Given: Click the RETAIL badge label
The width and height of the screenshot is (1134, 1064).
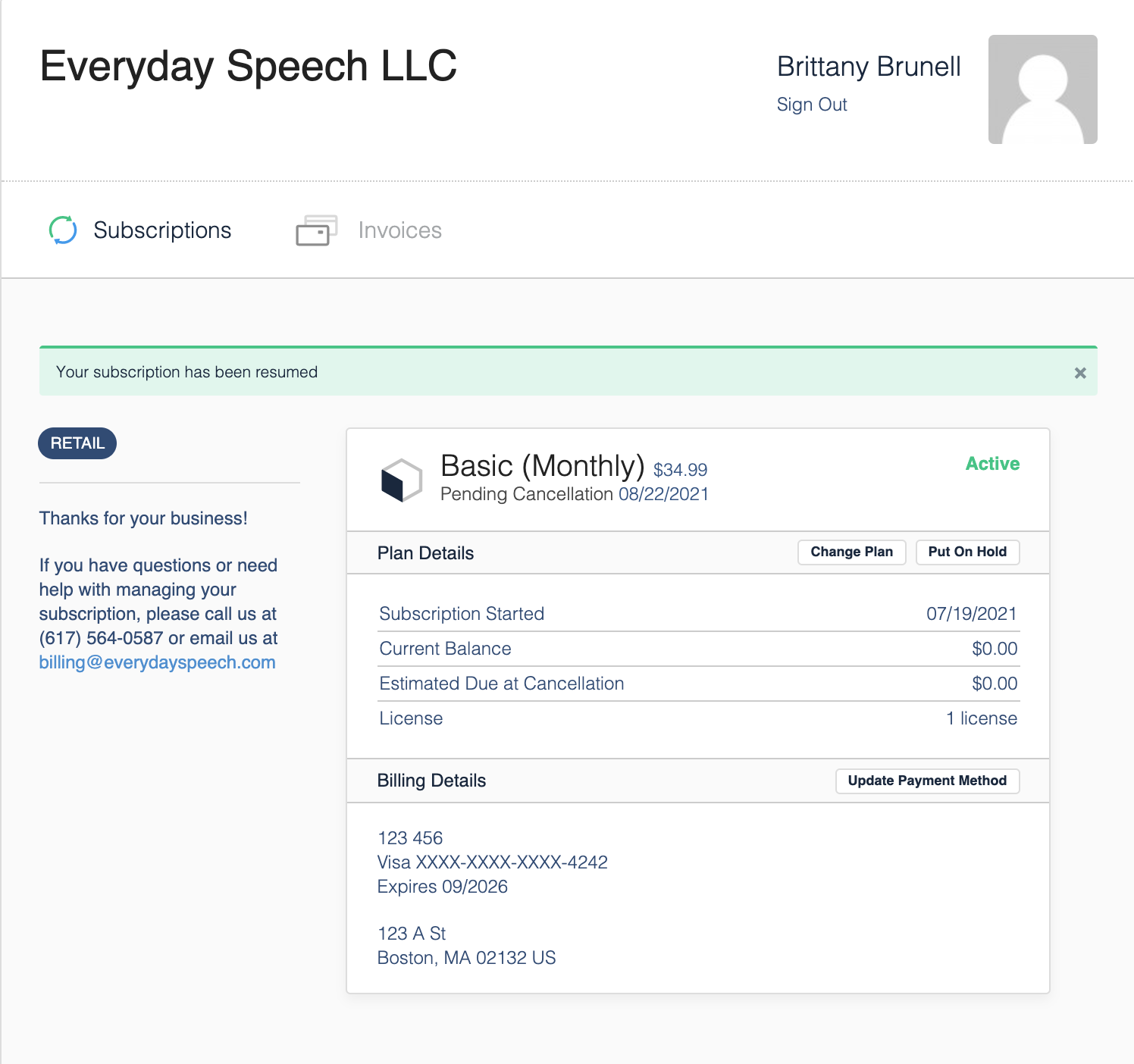Looking at the screenshot, I should click(x=77, y=443).
